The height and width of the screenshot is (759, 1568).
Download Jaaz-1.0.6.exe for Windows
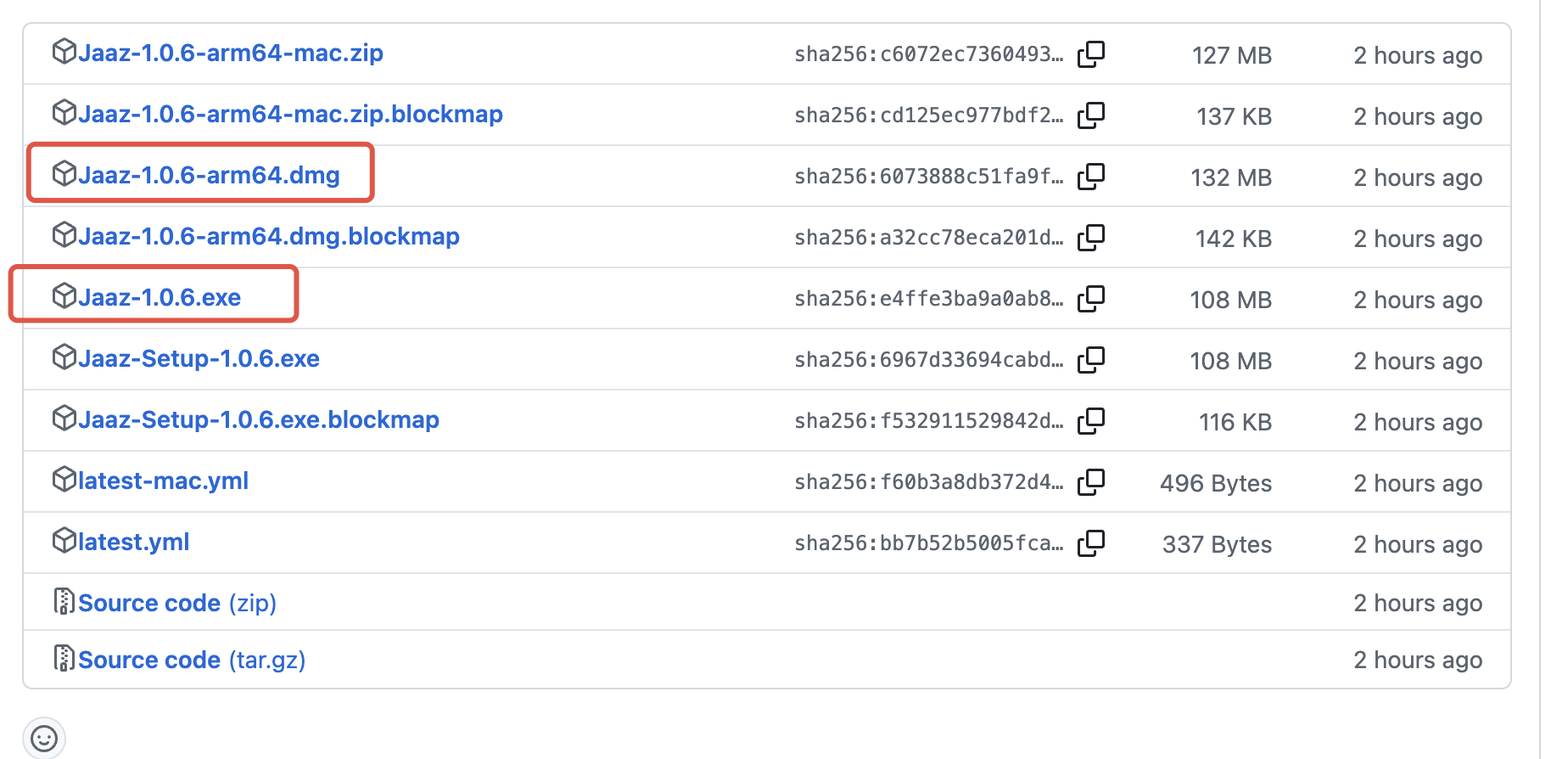160,297
